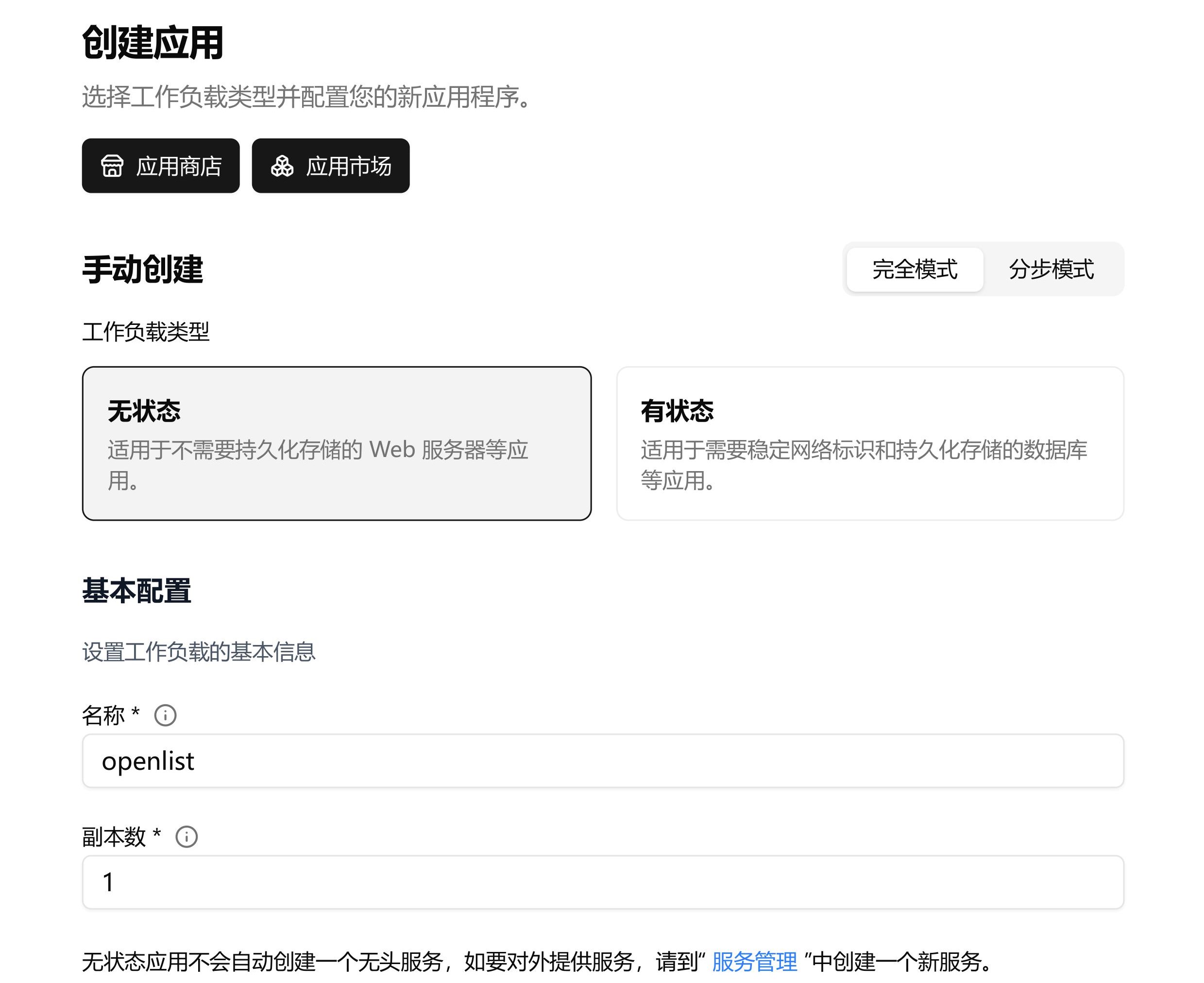The image size is (1204, 983).
Task: Click the 手动创建 section heading
Action: coord(143,270)
